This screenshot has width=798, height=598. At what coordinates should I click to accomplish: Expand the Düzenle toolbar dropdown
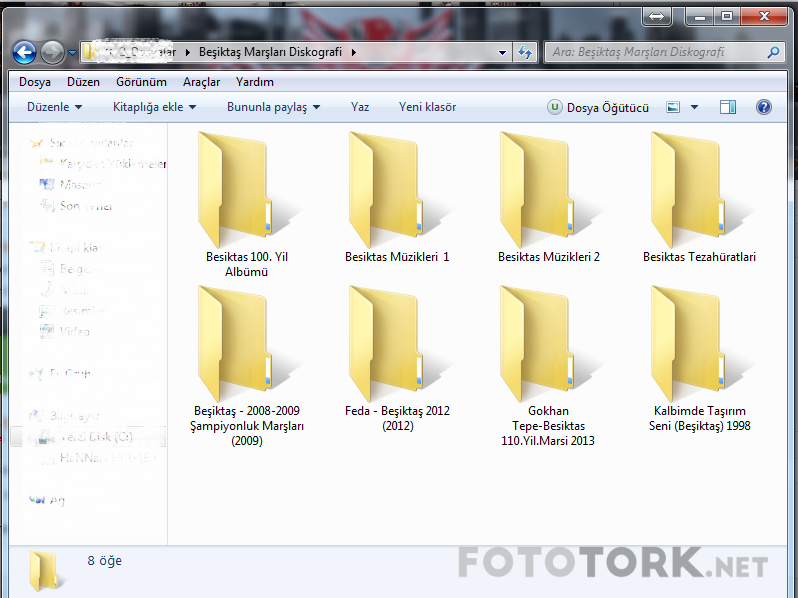coord(54,107)
